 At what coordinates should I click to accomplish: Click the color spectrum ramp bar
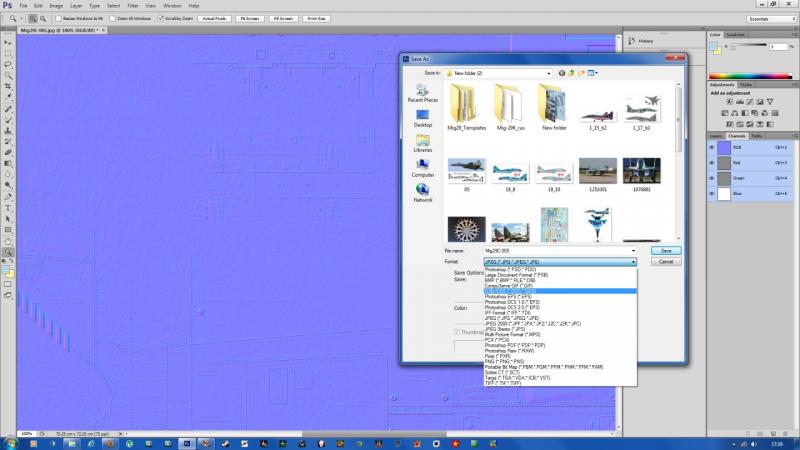750,77
